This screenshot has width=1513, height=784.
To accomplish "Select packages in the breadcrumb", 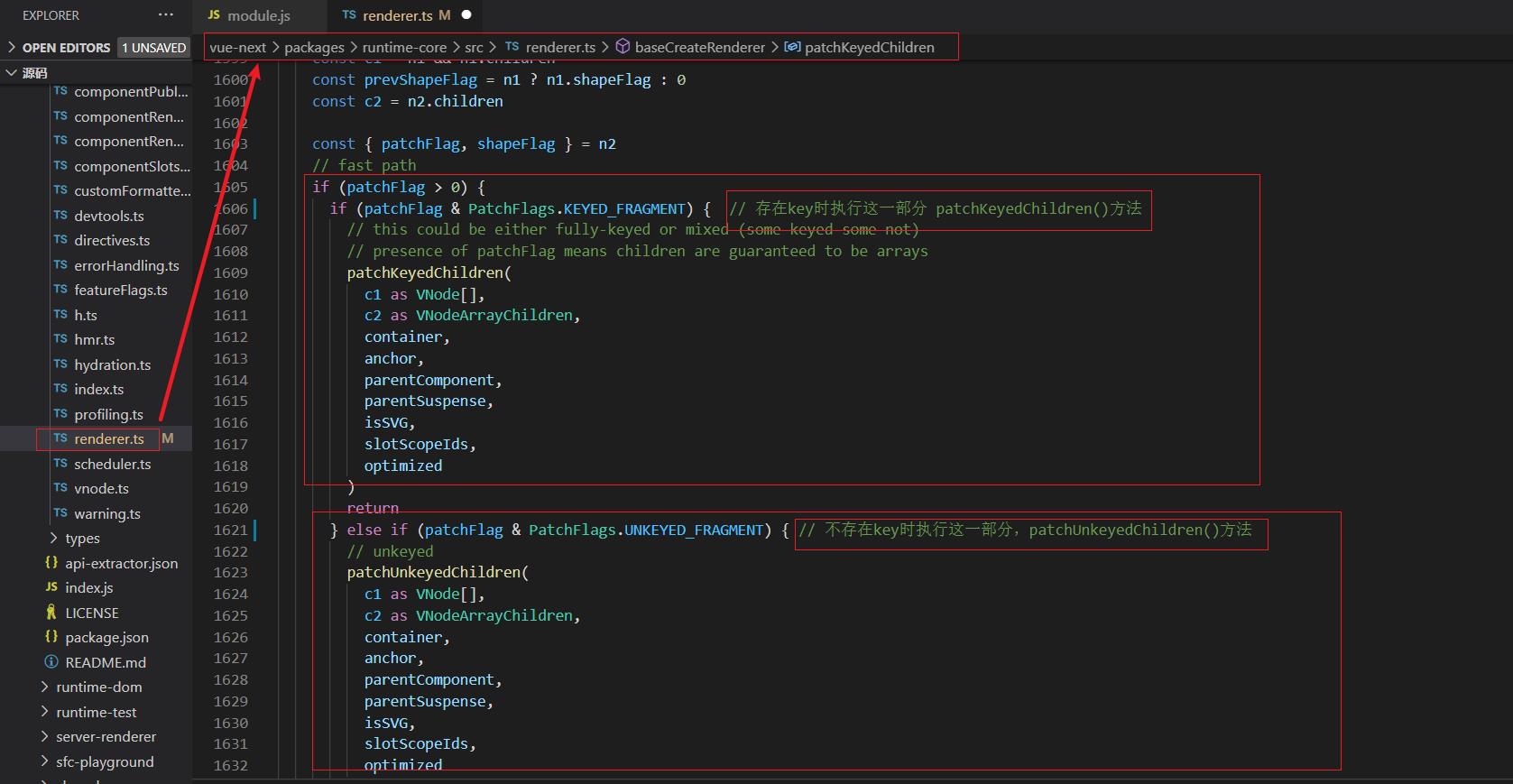I will tap(314, 48).
